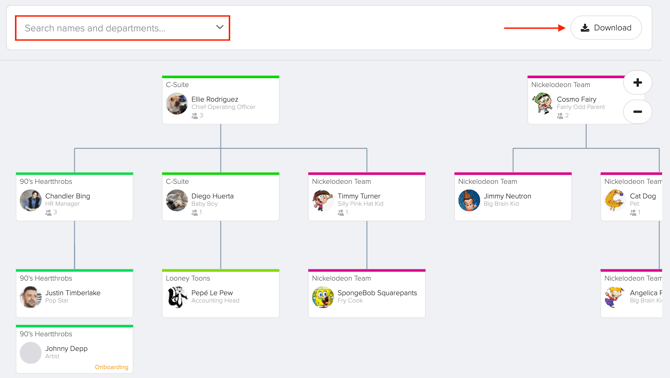Click Justin Timberlake's avatar
670x378 pixels.
(x=31, y=297)
